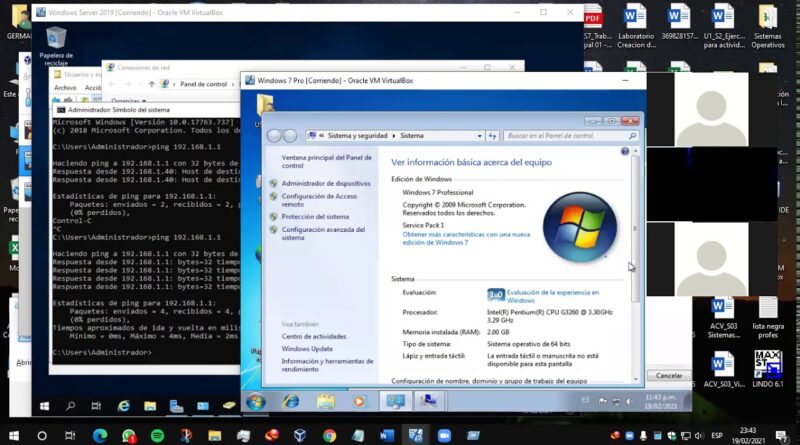Click the Windows 7 clock showing 11:43 p.m.

[x=661, y=402]
